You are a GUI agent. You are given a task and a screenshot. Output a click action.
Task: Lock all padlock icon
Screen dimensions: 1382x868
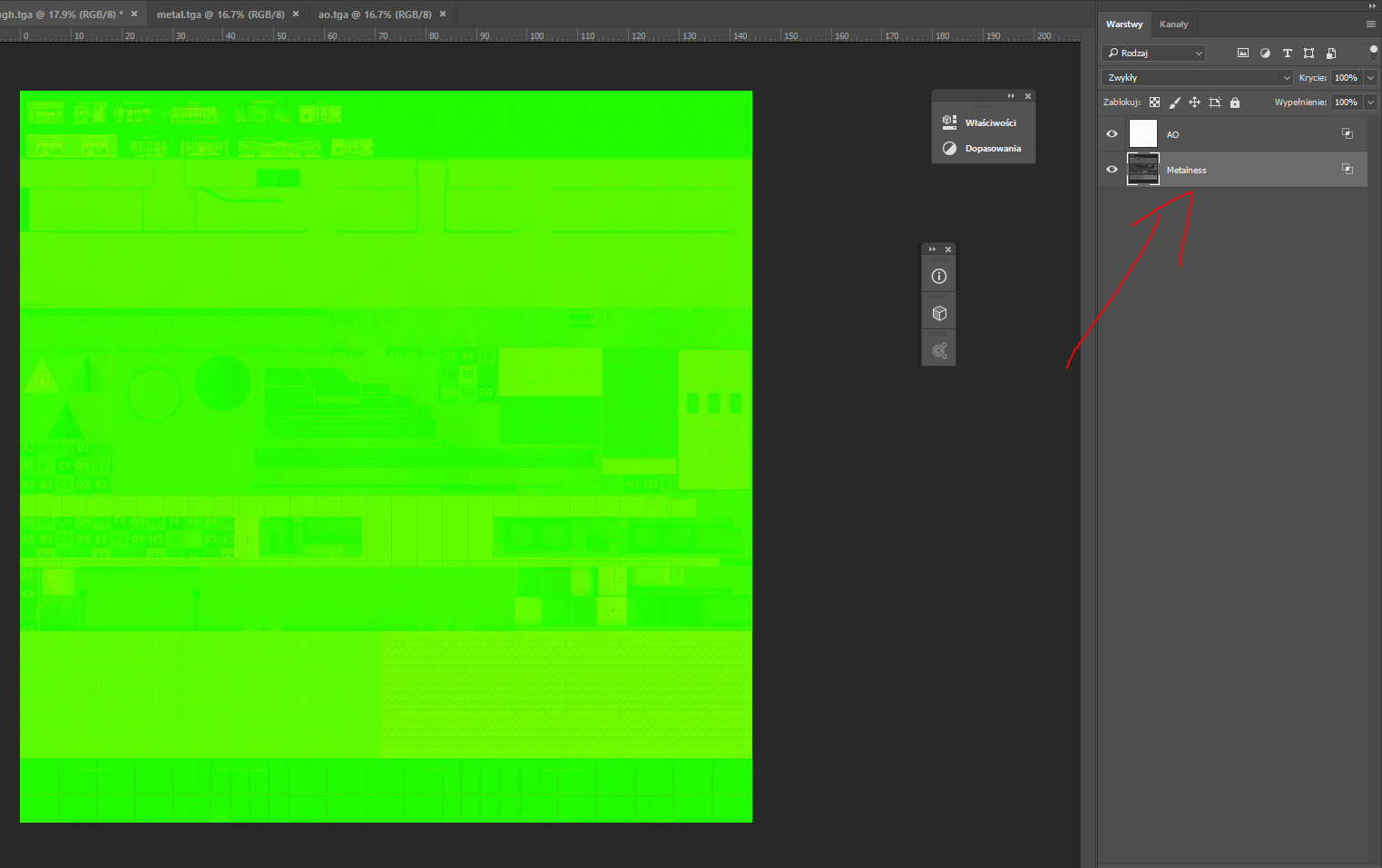[x=1235, y=102]
